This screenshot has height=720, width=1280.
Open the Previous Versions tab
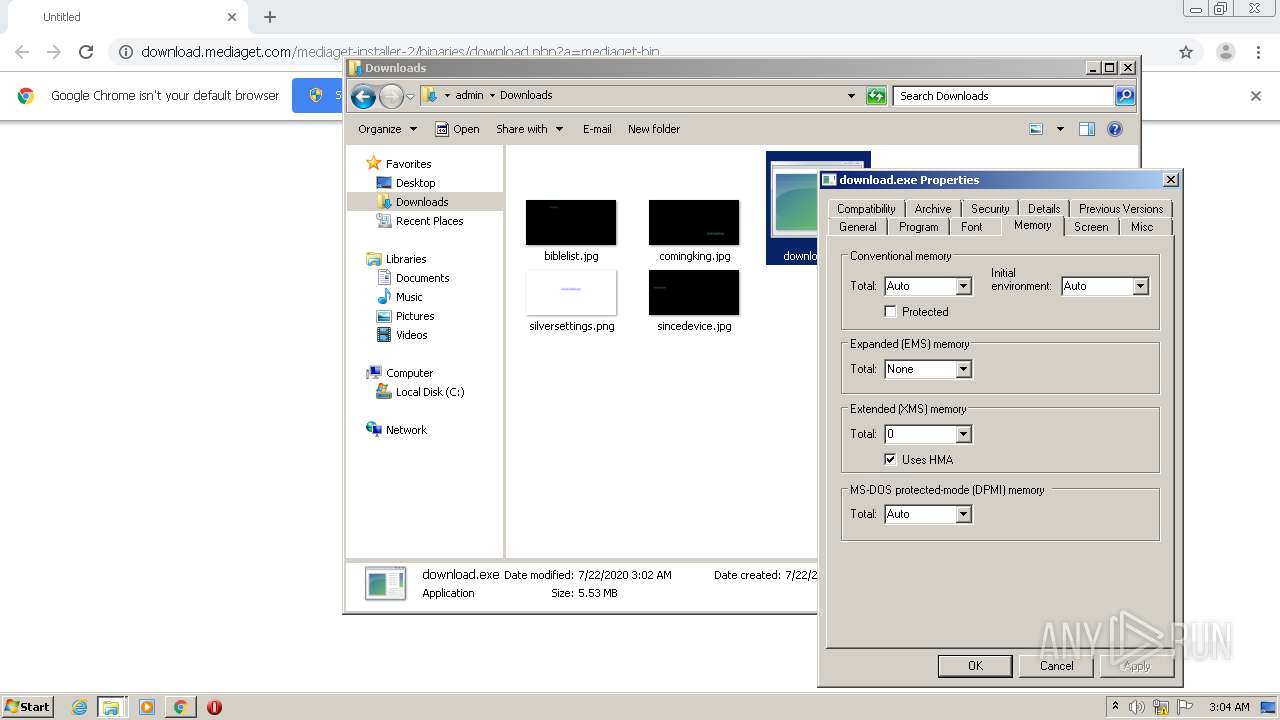[1121, 209]
